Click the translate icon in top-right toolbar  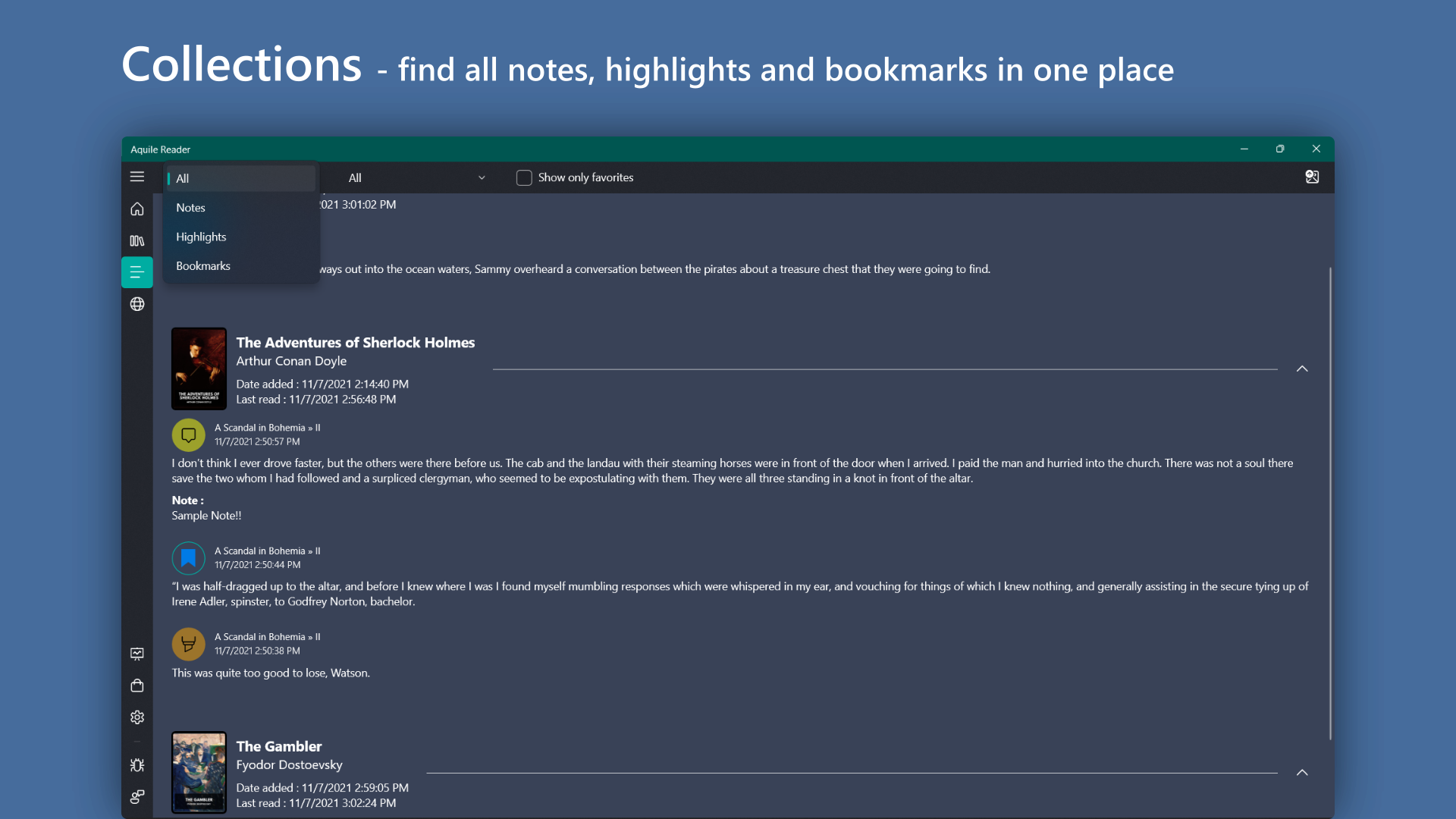(1312, 177)
